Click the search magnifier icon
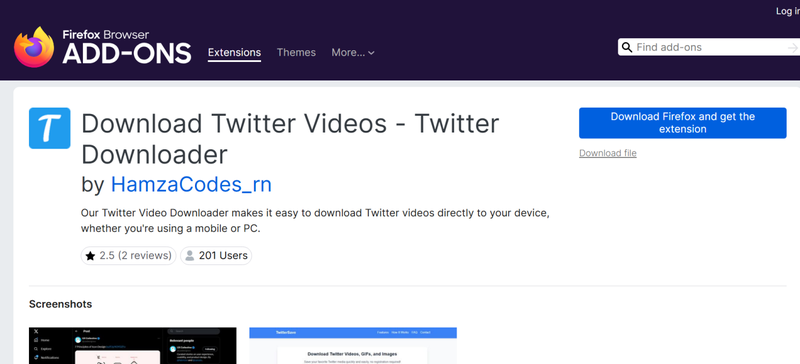 point(627,47)
